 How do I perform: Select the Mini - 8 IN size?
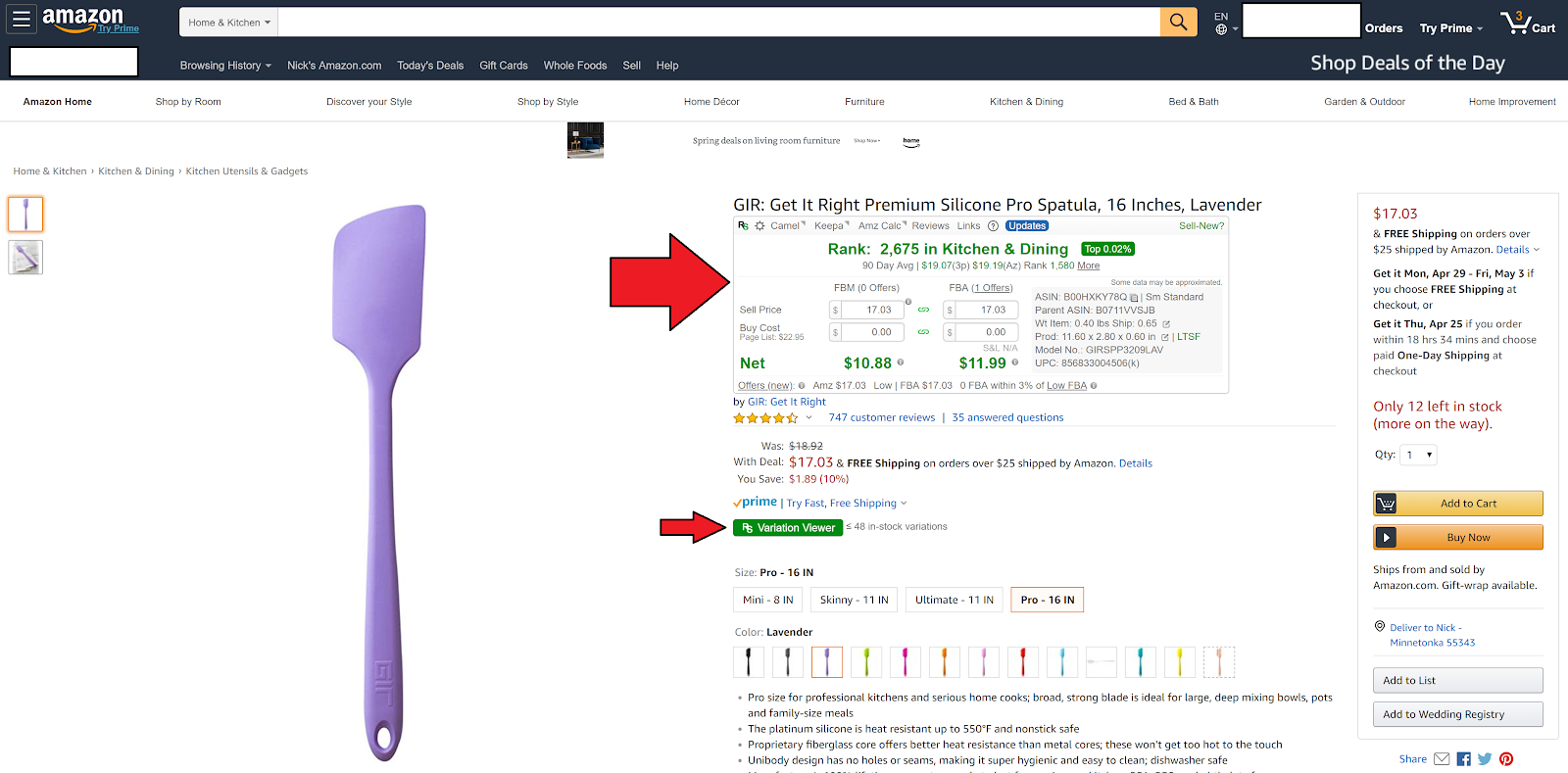[767, 600]
